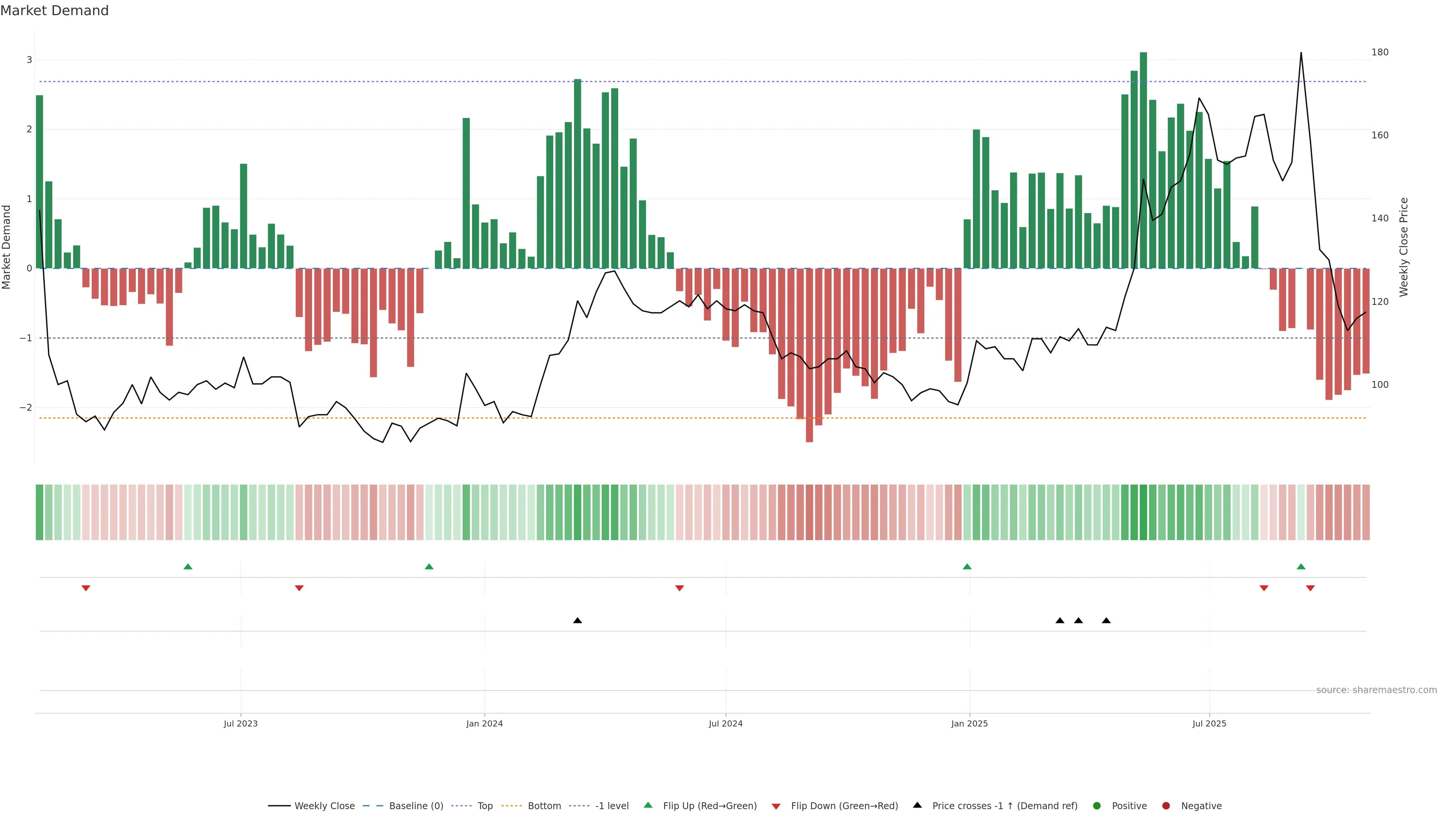Click the green flip-up marker near Jan 2025
This screenshot has width=1456, height=819.
tap(967, 566)
